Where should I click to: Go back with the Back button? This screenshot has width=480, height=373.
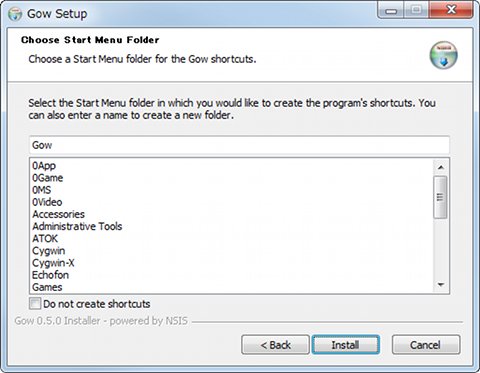pos(275,345)
